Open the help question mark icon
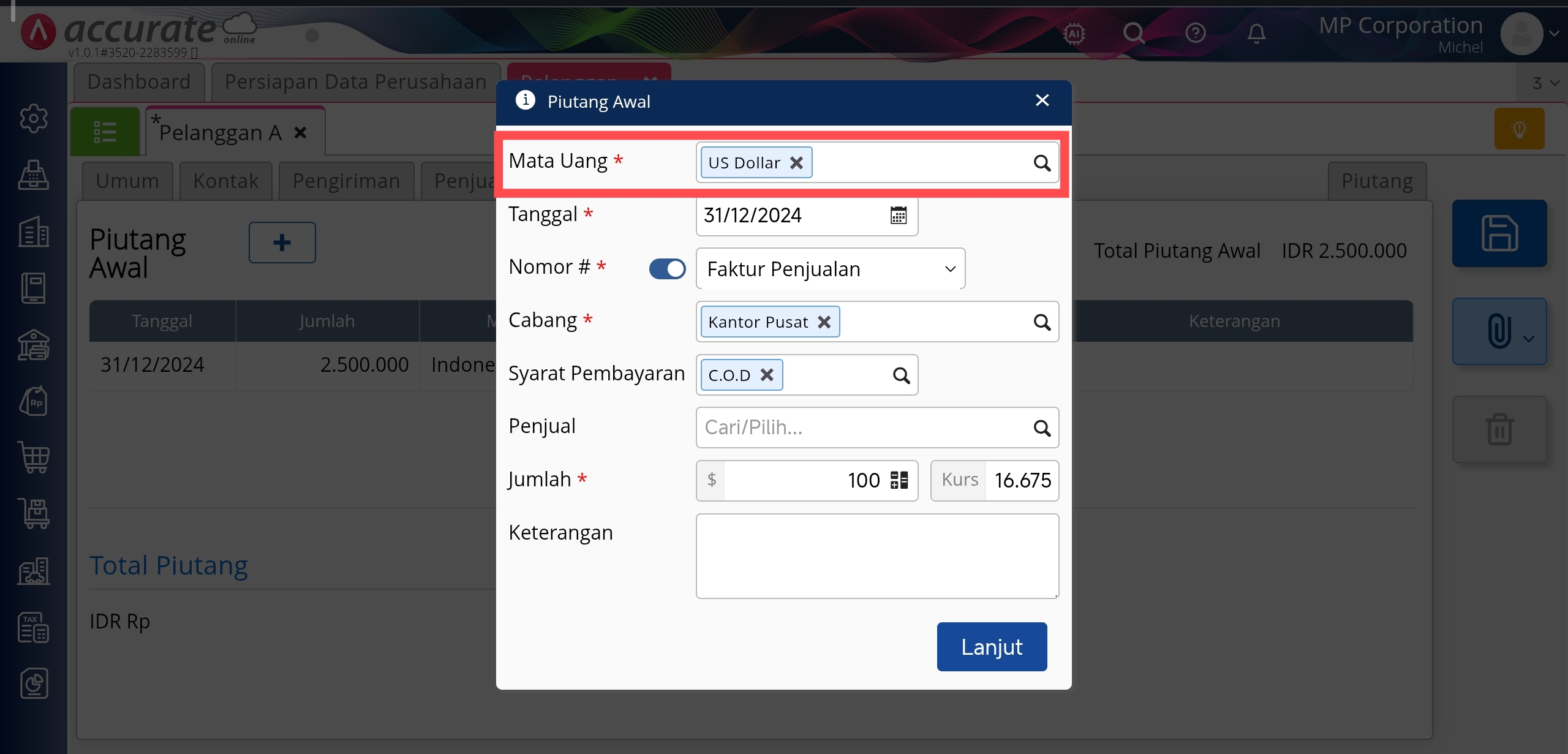Screen dimensions: 1568x754 (x=1195, y=33)
